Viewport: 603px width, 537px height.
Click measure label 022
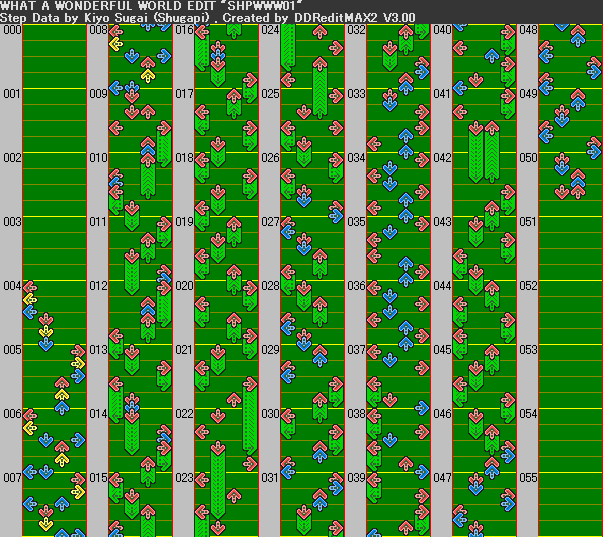click(184, 414)
